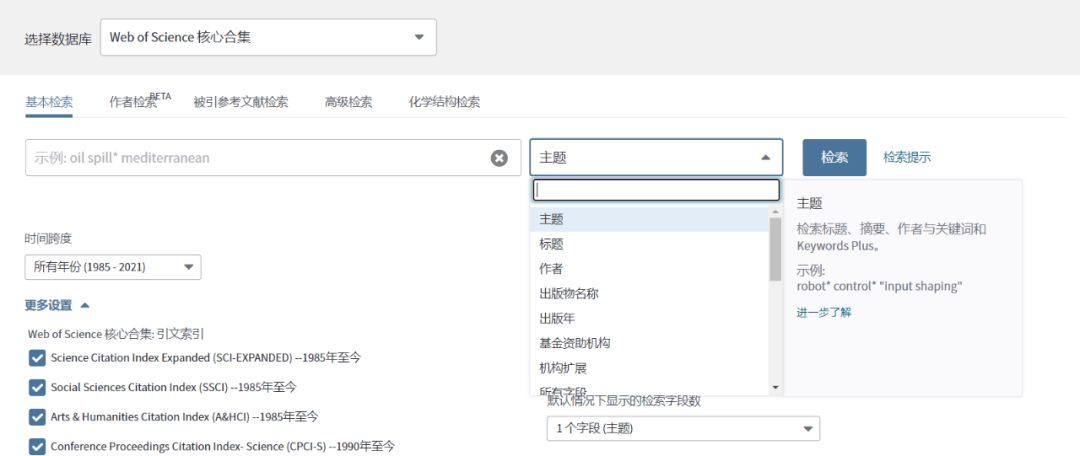
Task: Select 标题 in the field list
Action: (x=649, y=244)
